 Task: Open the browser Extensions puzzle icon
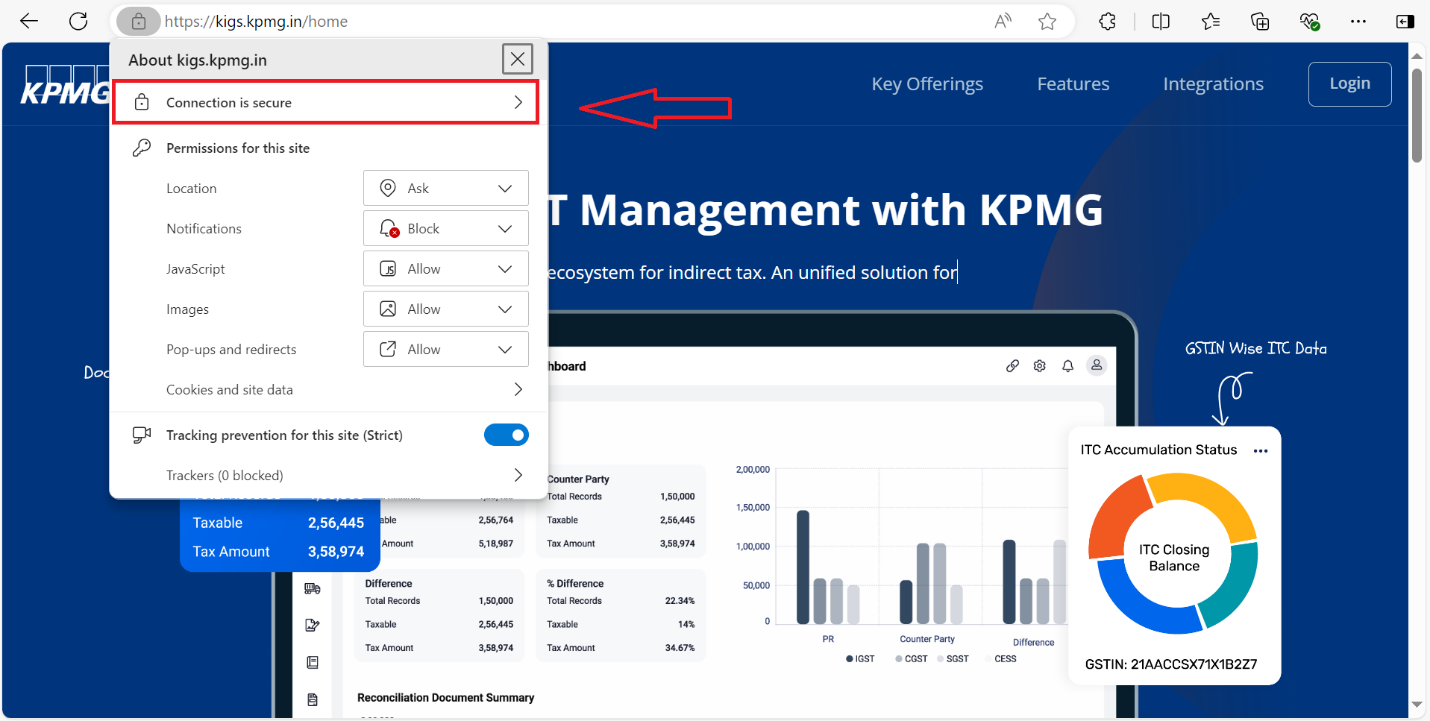click(x=1108, y=21)
